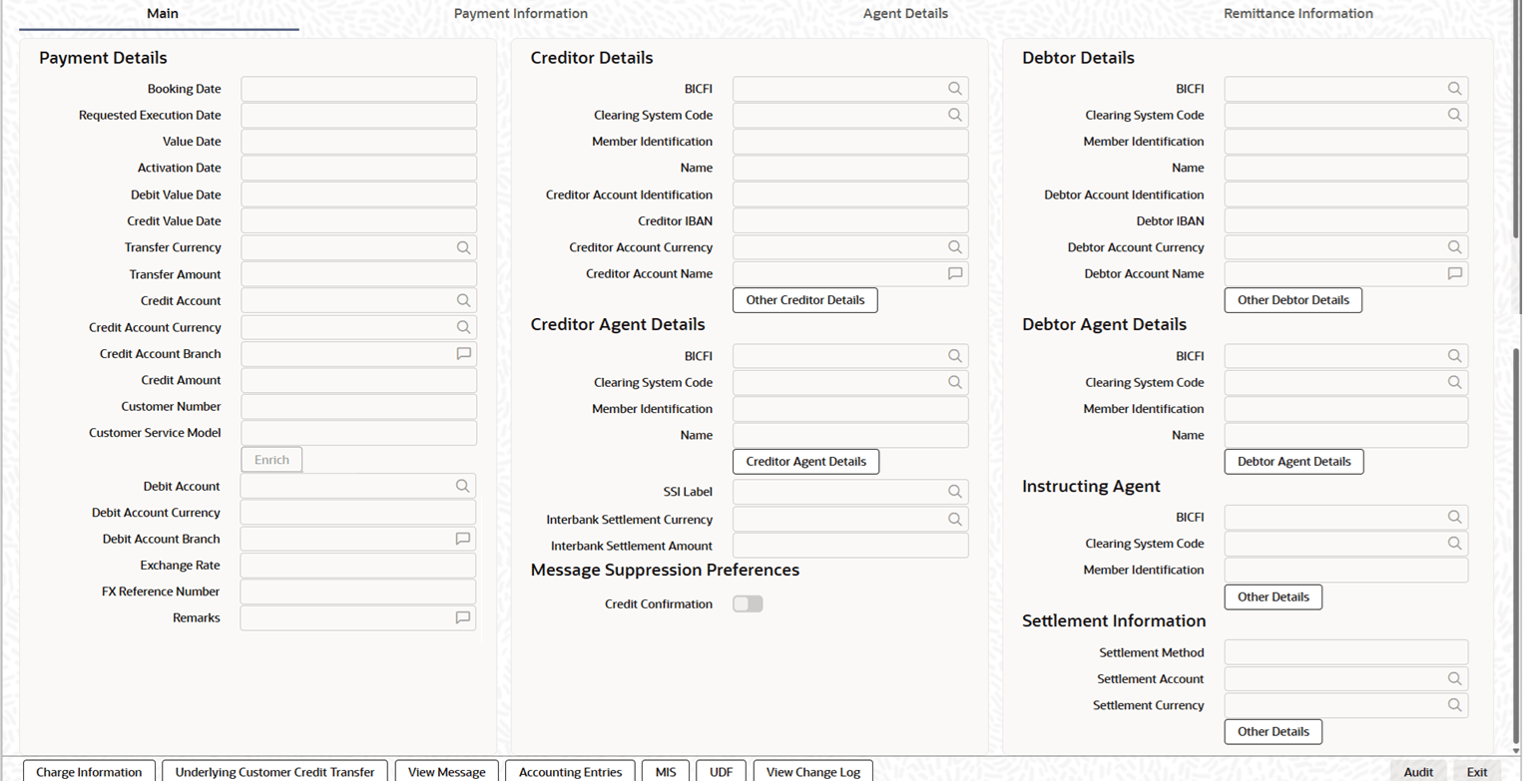Click Debit Account search icon

[x=462, y=486]
